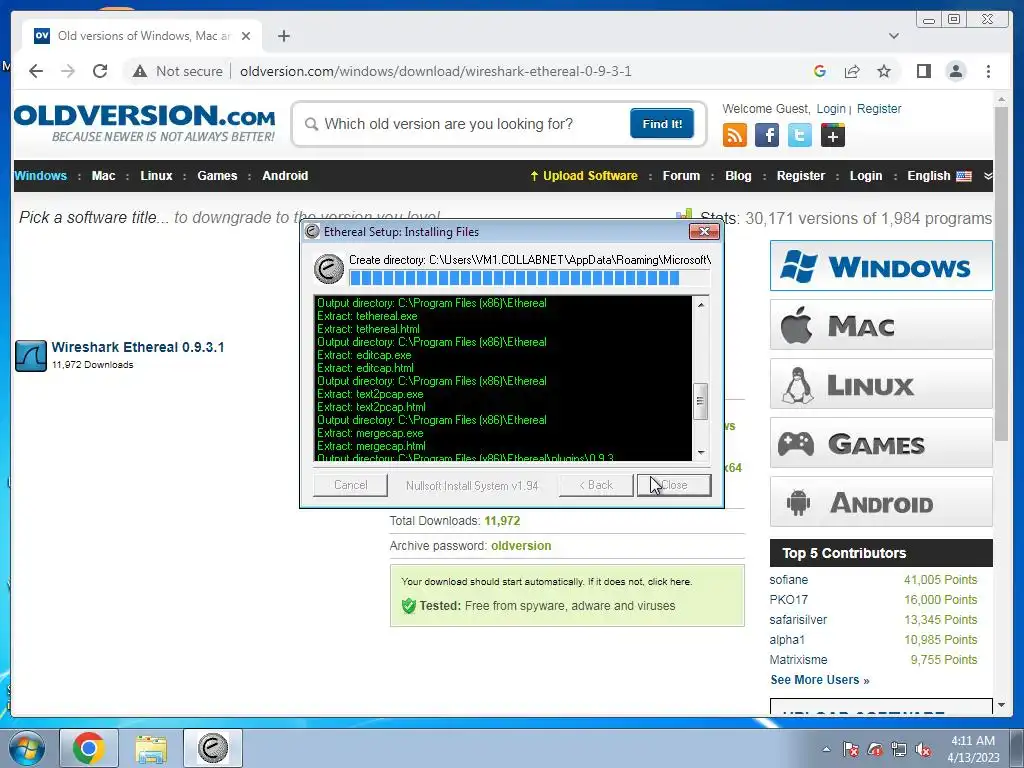Click the taskbar clock showing 4:11 AM
1024x768 pixels.
[973, 748]
